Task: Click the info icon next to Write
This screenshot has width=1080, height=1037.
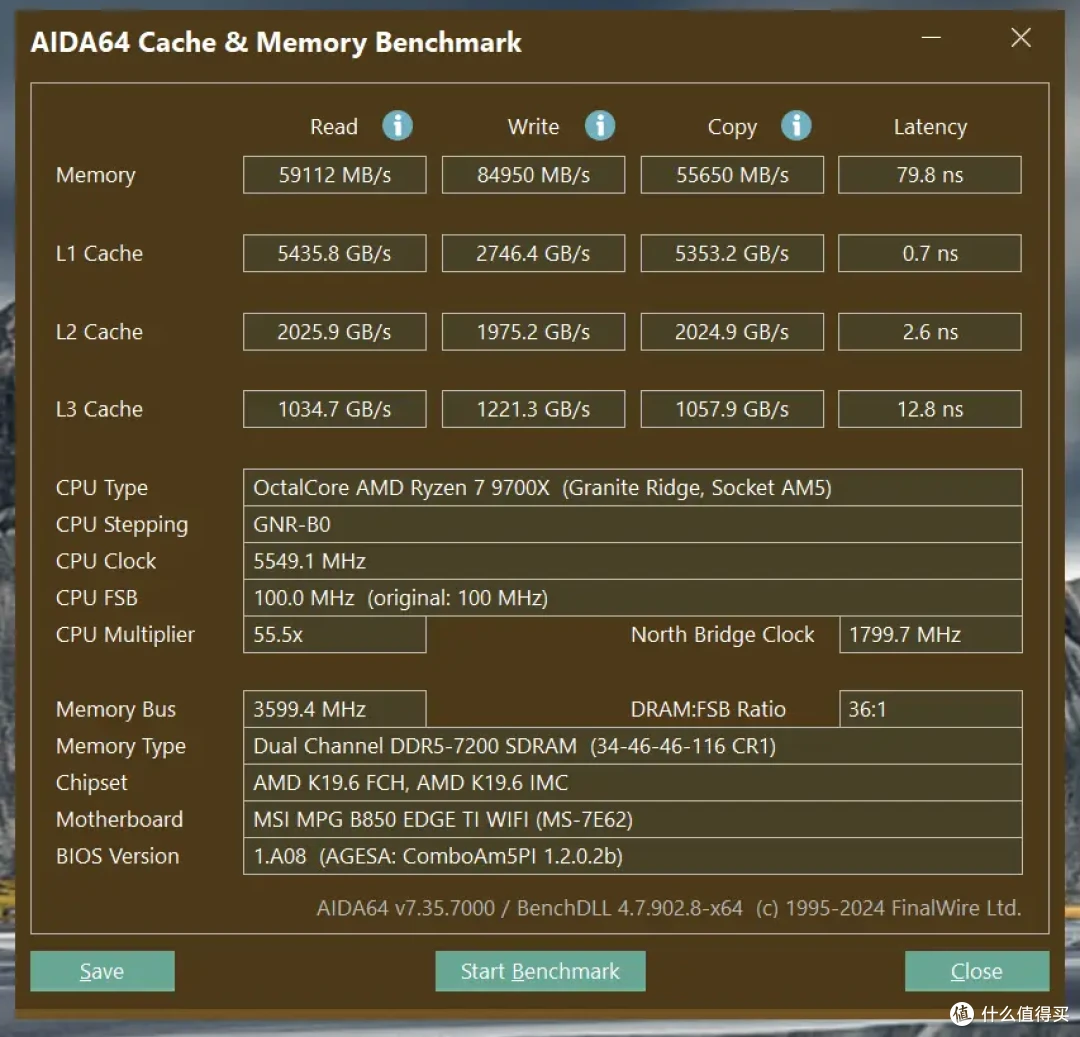Action: (x=600, y=126)
